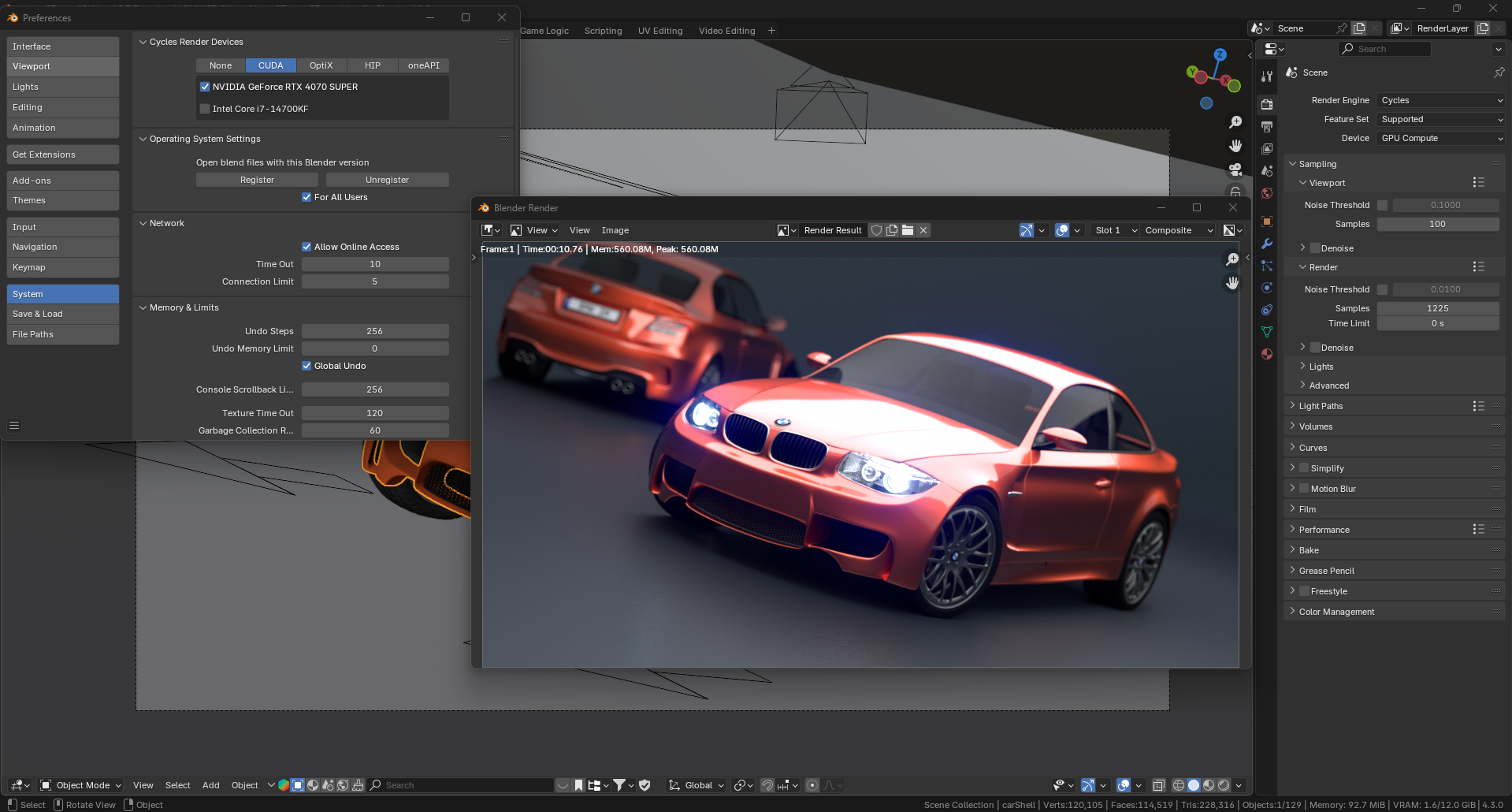Viewport: 1512px width, 812px height.
Task: Click the viewport pan hand gizmo
Action: click(1235, 146)
